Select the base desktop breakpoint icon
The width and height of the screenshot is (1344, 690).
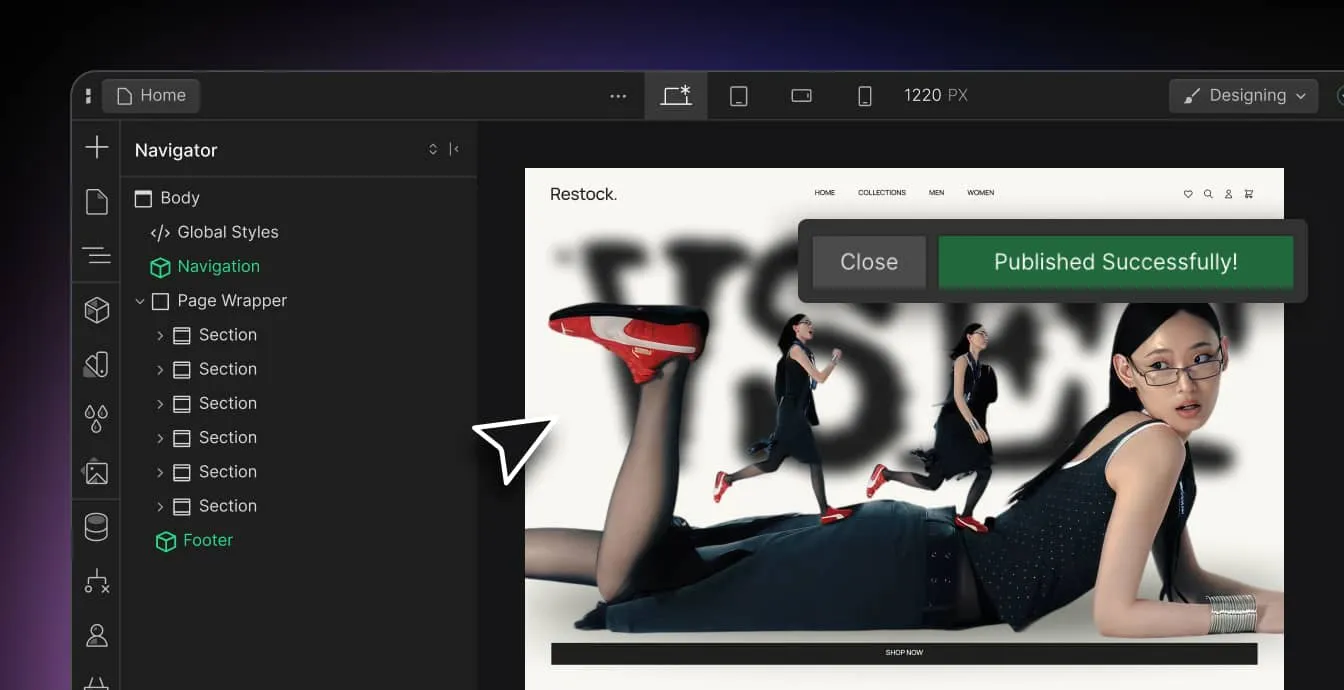tap(676, 96)
